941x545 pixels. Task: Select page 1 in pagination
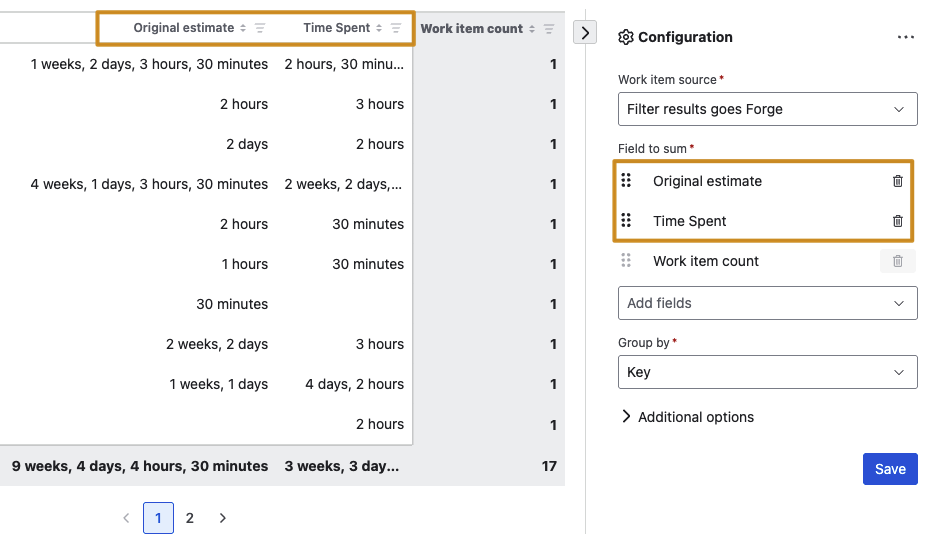click(158, 518)
